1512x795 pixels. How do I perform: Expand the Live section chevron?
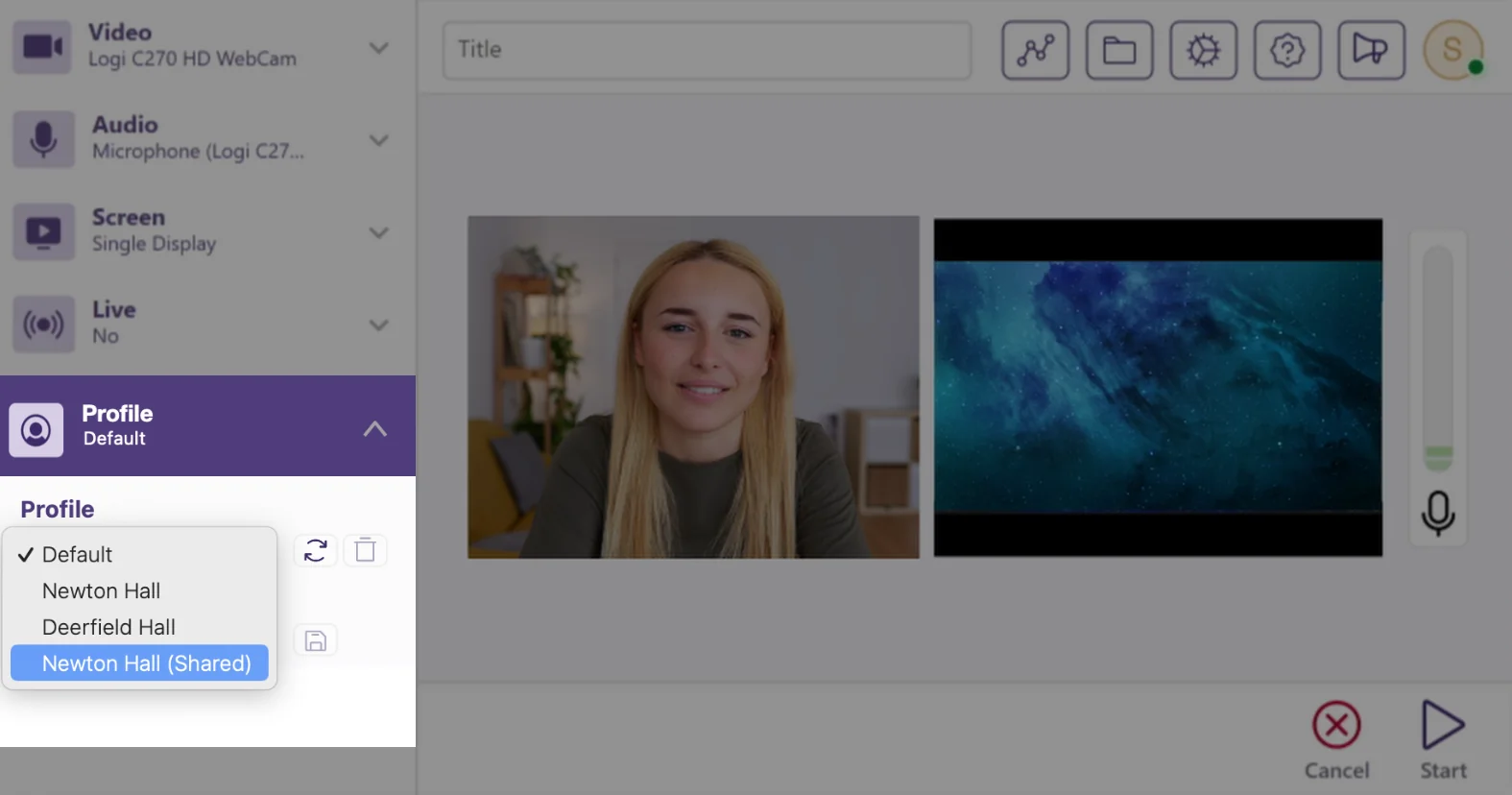[x=379, y=325]
